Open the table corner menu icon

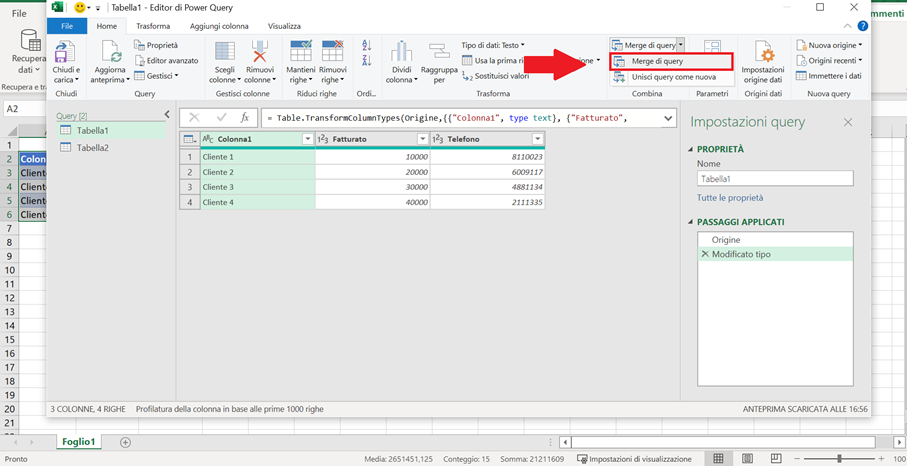(190, 139)
